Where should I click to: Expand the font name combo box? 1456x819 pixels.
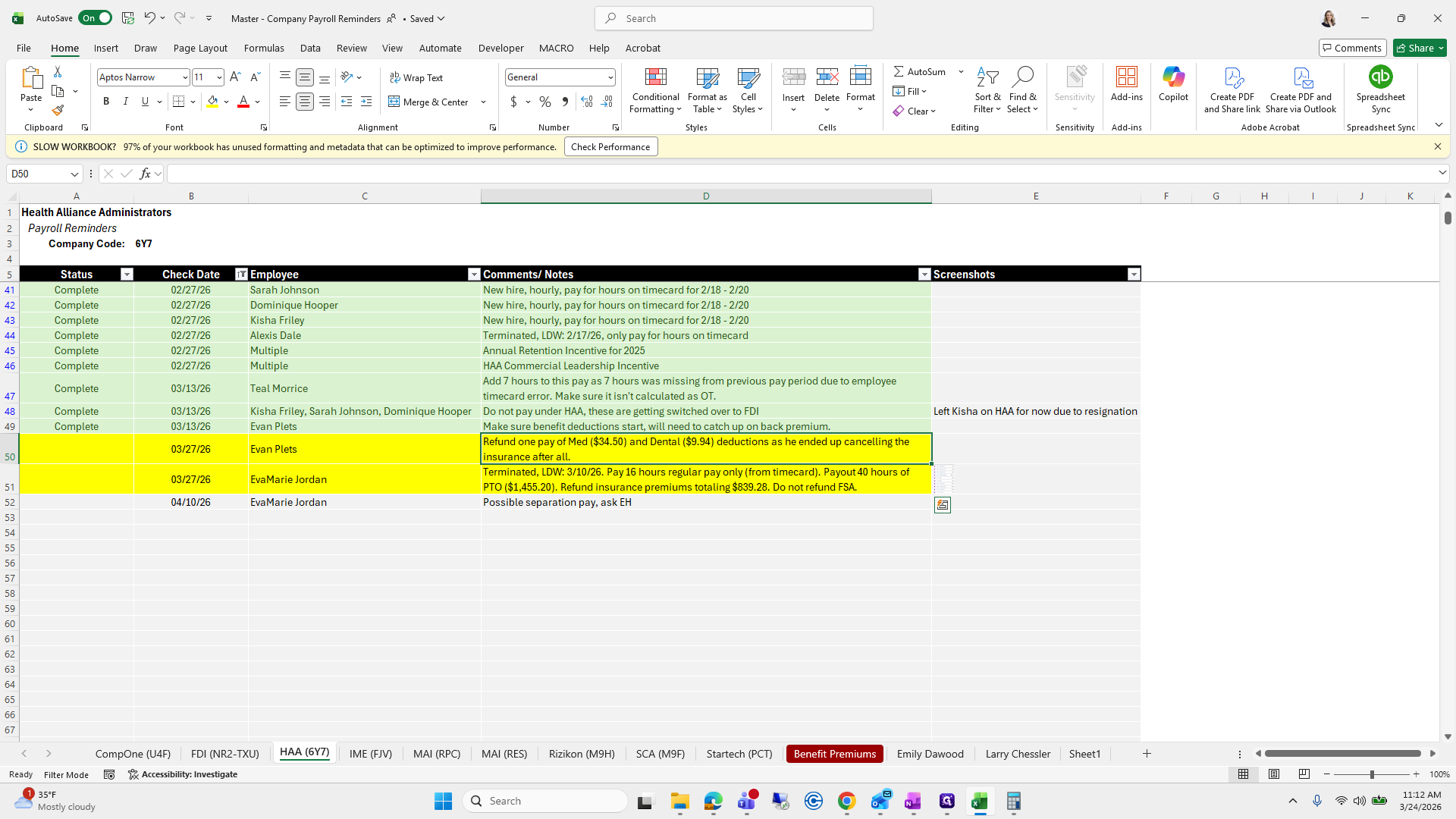(x=184, y=77)
